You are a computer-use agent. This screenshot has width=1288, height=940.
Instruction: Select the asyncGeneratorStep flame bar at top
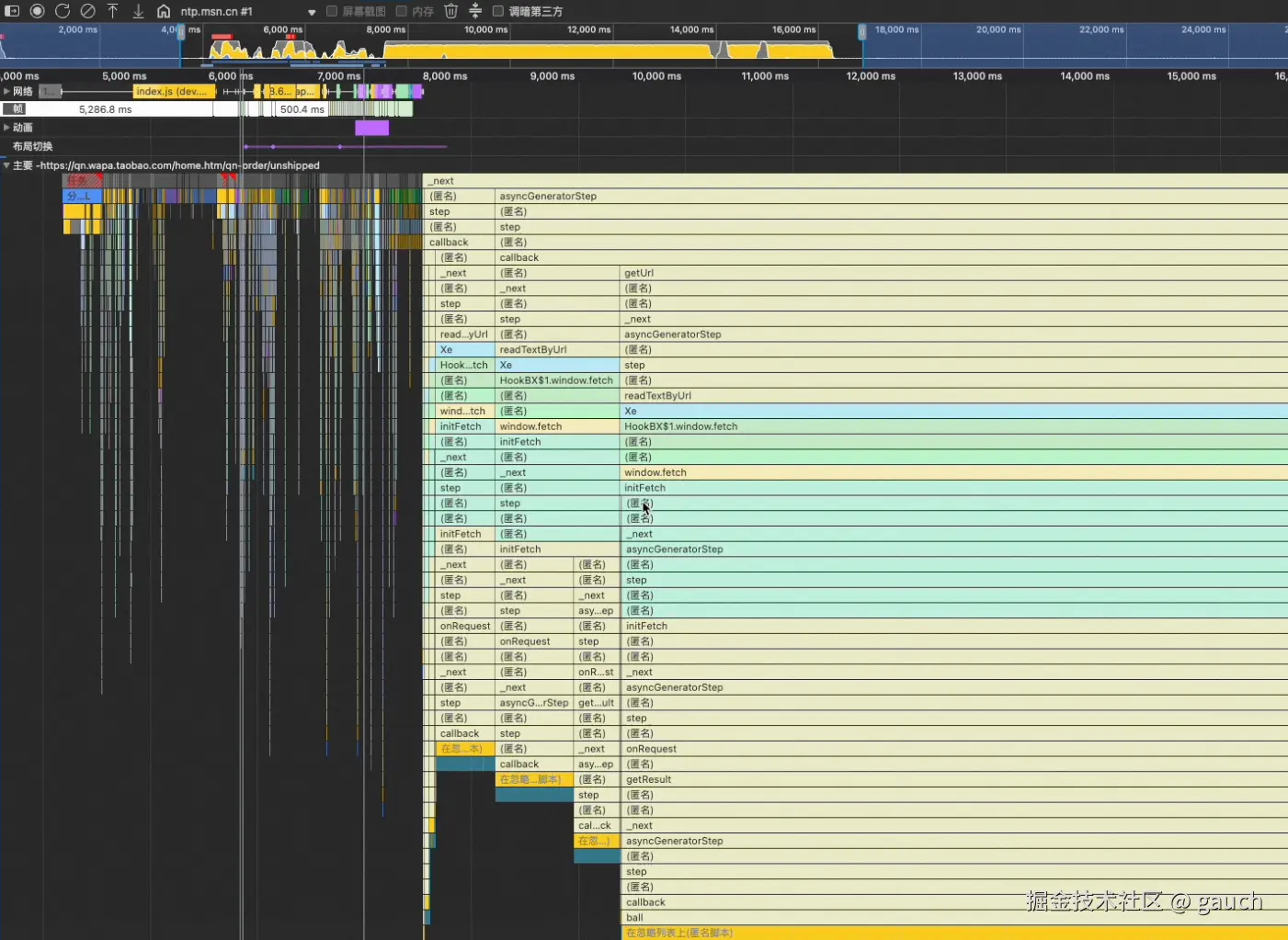pos(891,196)
